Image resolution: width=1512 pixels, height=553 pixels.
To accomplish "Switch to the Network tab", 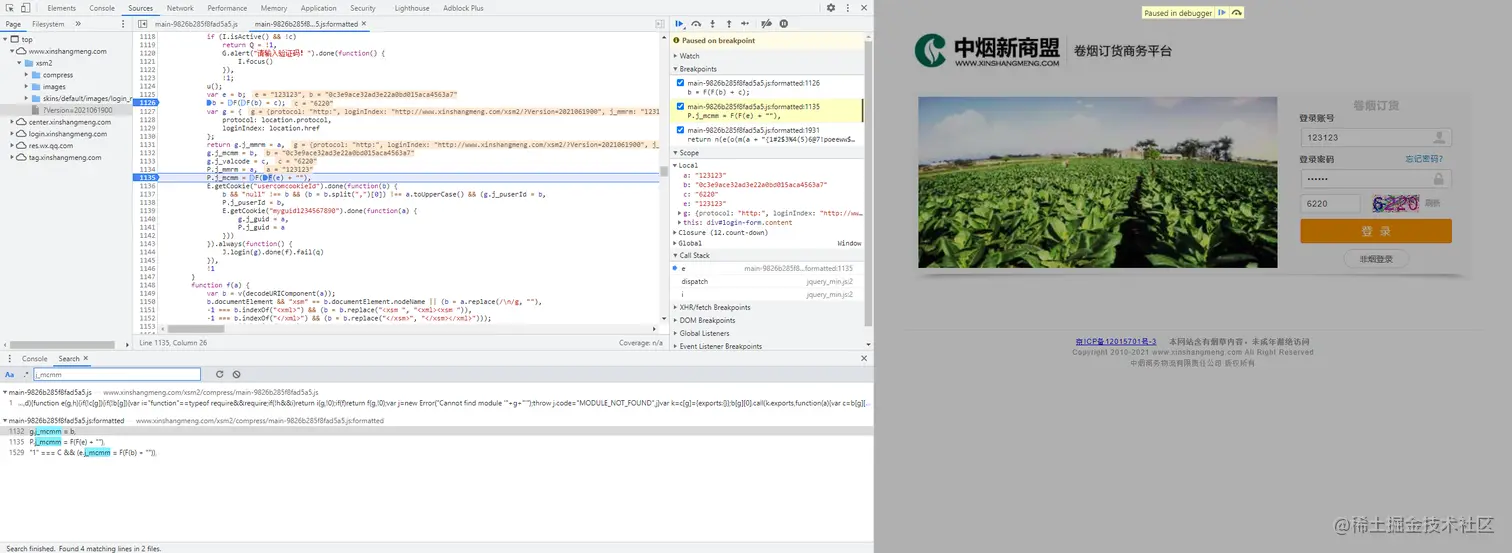I will pyautogui.click(x=180, y=8).
